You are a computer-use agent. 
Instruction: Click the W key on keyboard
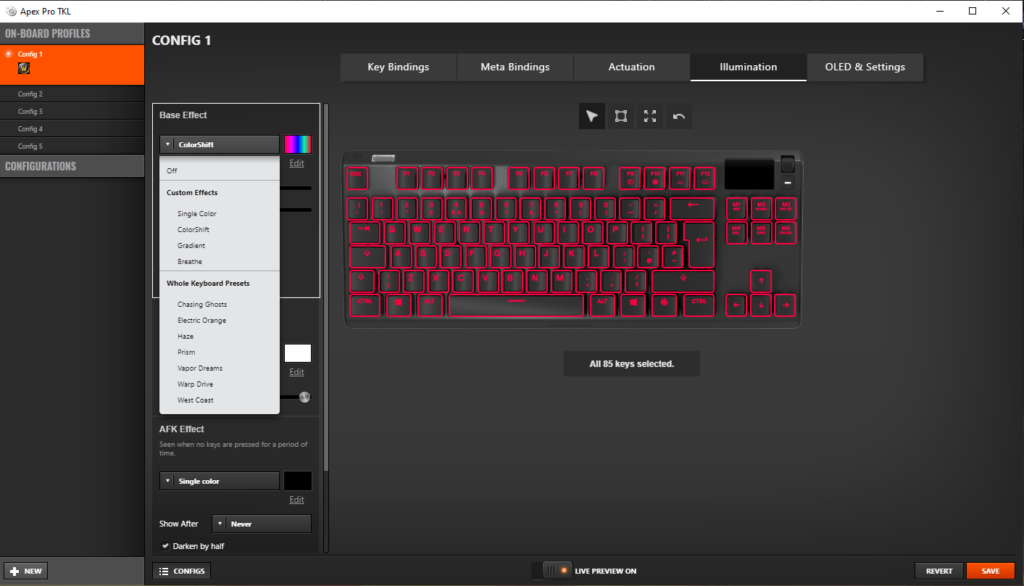point(417,232)
